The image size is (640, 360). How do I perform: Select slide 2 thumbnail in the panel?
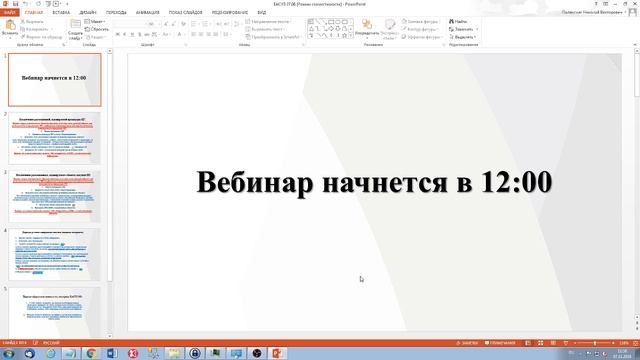(55, 138)
